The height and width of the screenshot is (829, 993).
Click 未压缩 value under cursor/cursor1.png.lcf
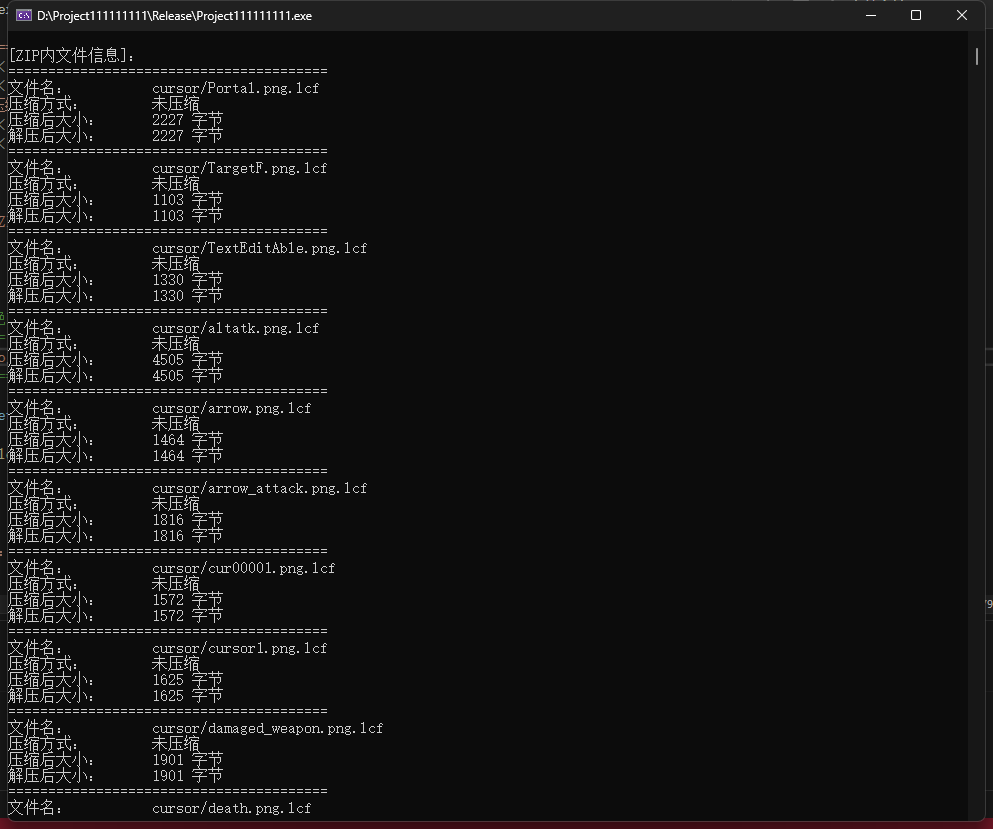click(x=175, y=664)
